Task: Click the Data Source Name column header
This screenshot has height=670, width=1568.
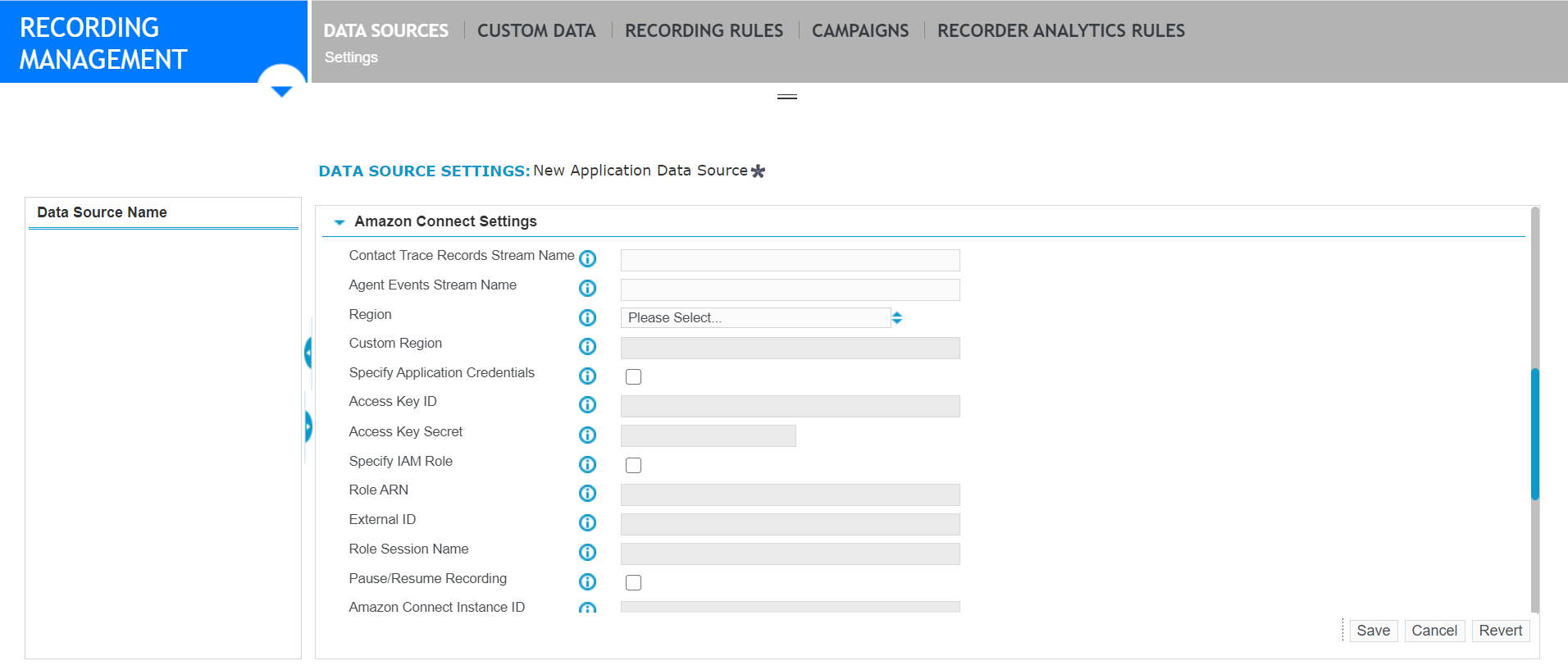Action: coord(102,212)
